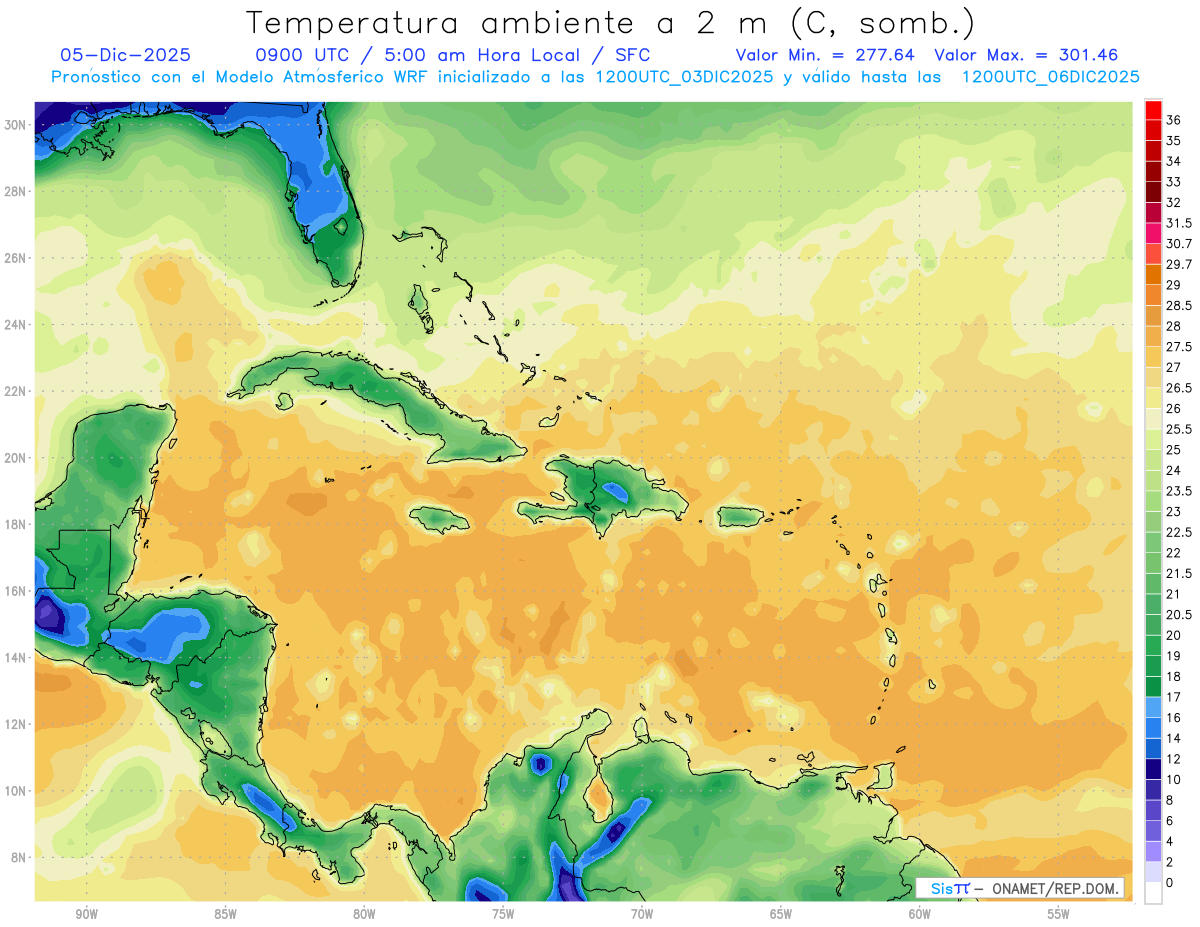The width and height of the screenshot is (1200, 927).
Task: Click legend value 31.5
Action: 1179,223
